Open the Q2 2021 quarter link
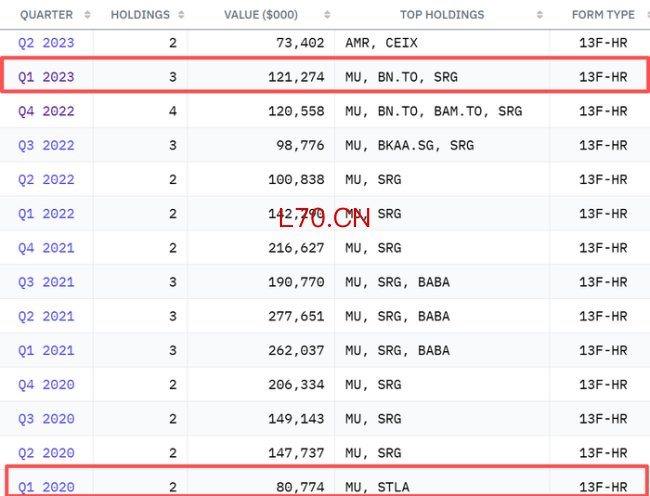 coord(46,316)
